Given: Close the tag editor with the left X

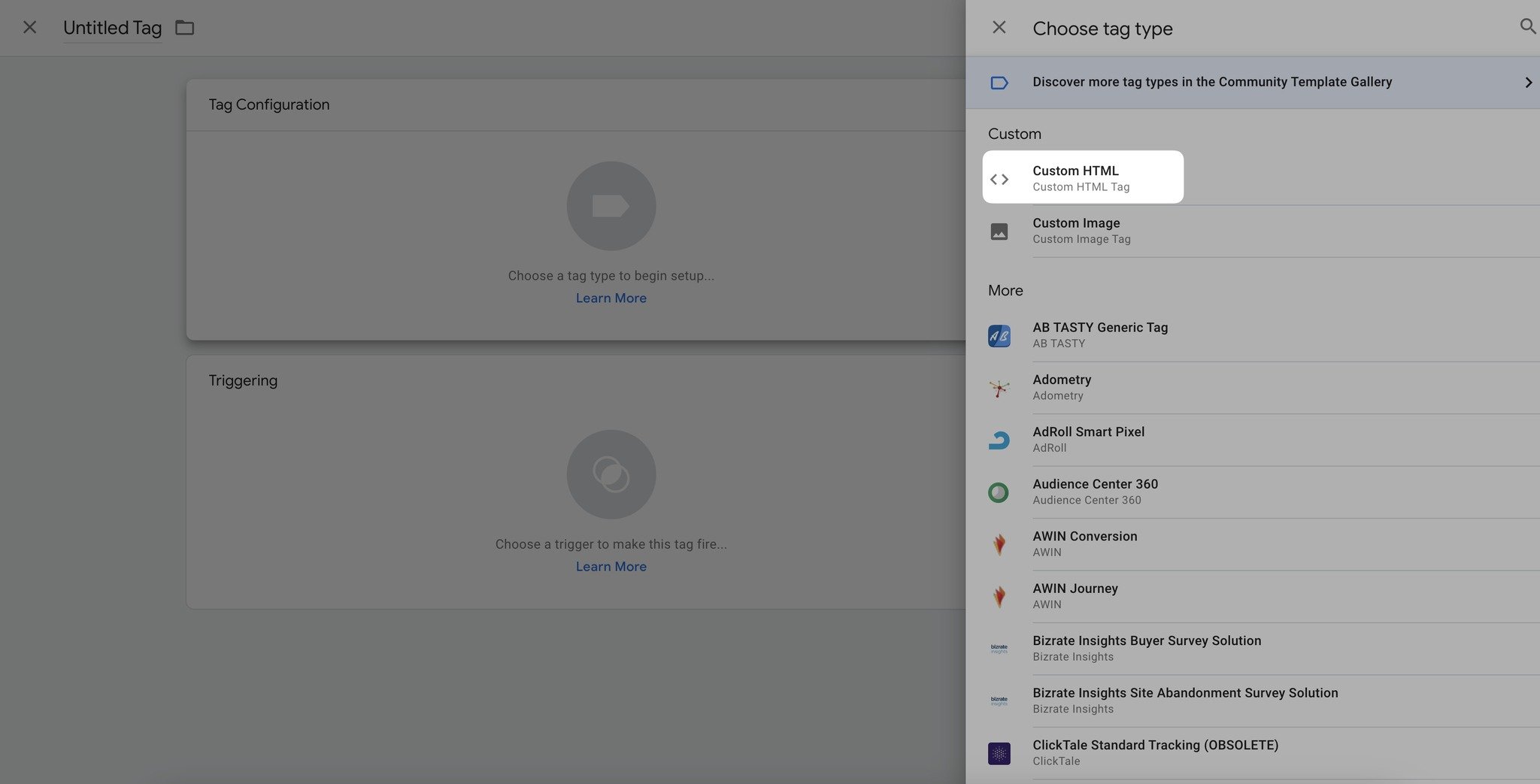Looking at the screenshot, I should pos(29,27).
